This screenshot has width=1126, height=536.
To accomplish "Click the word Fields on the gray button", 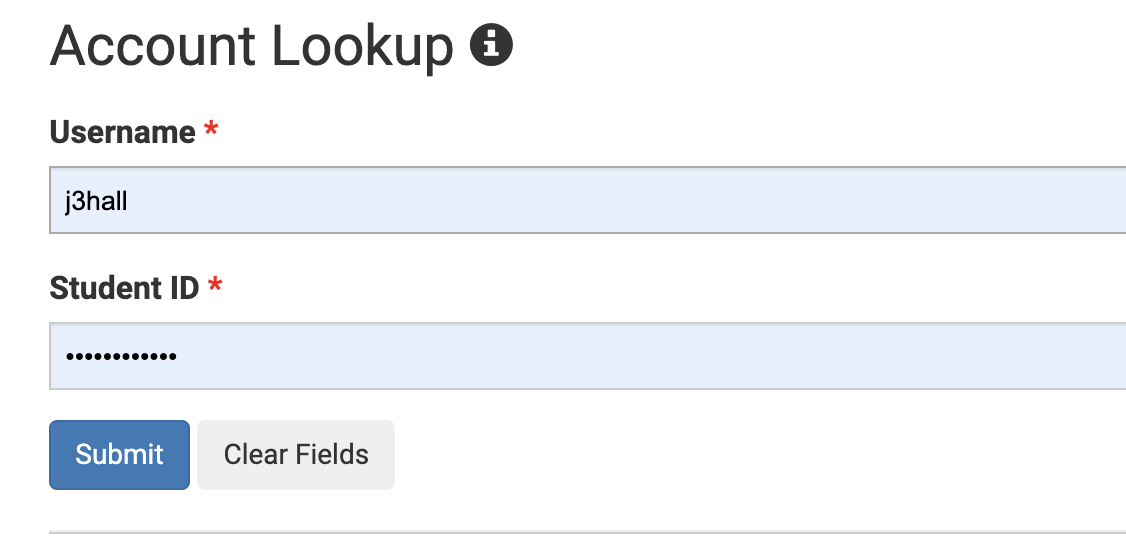I will [x=333, y=455].
